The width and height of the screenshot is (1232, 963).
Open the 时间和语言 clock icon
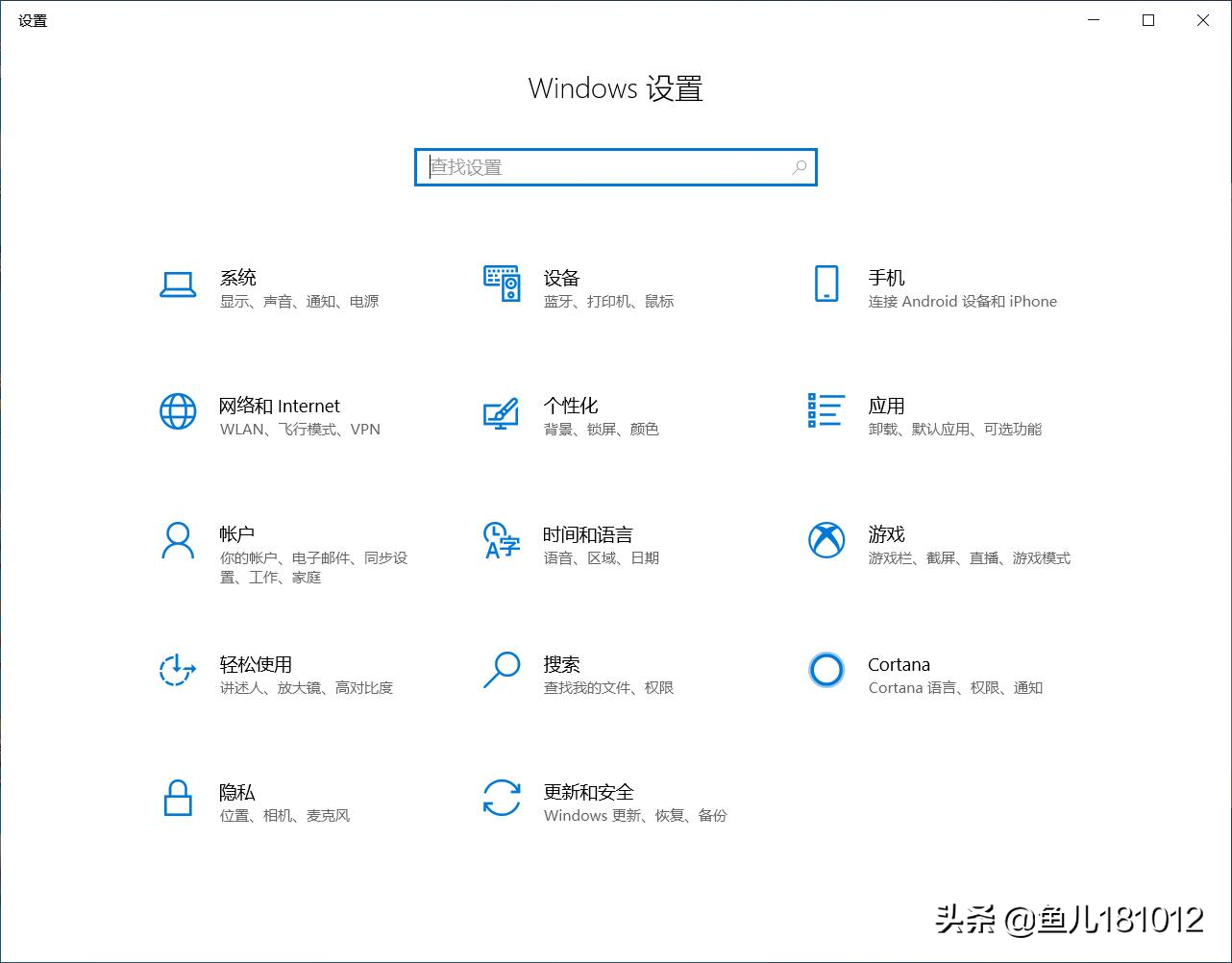click(x=501, y=540)
